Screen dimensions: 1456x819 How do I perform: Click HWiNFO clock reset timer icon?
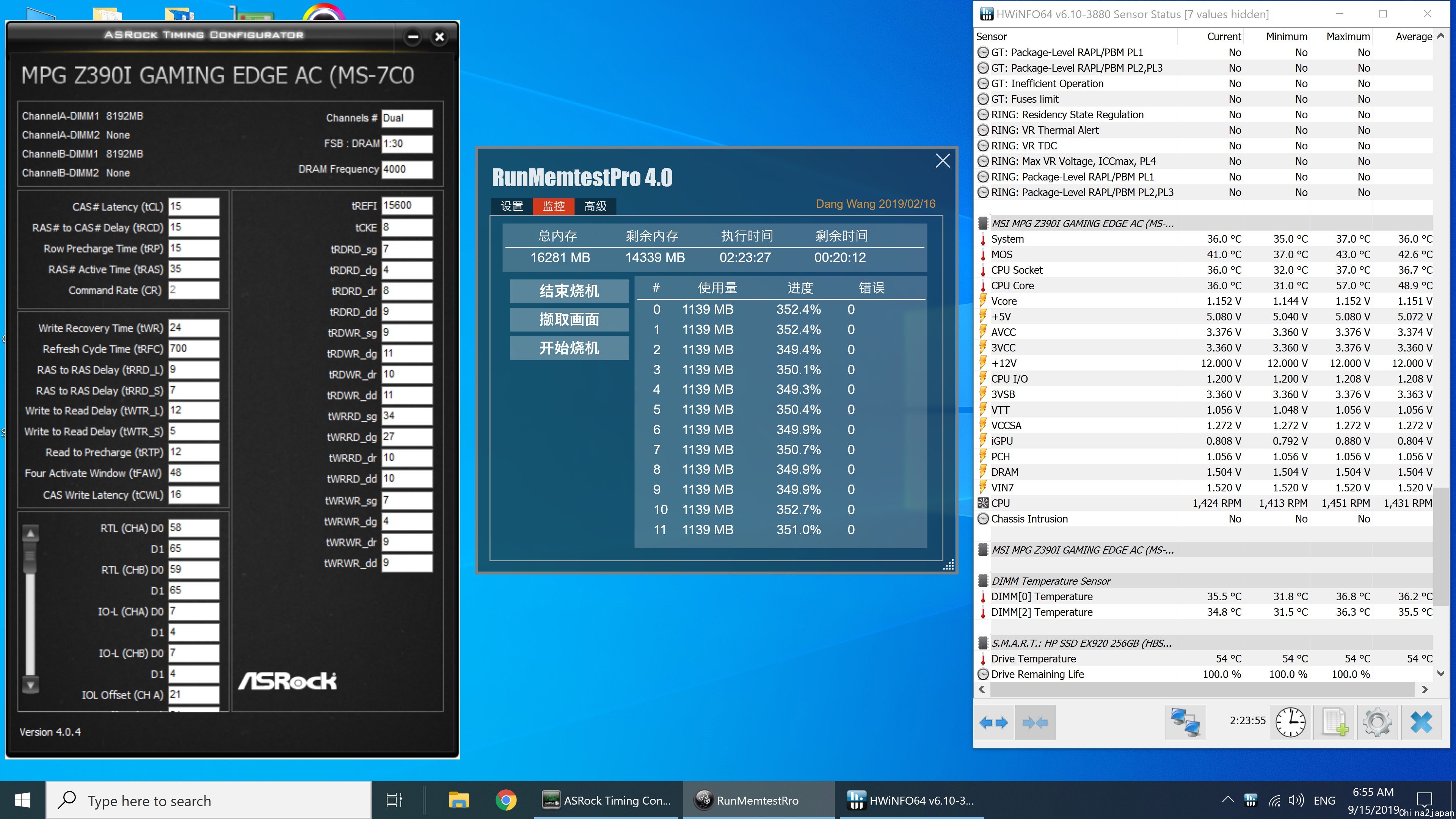point(1290,722)
